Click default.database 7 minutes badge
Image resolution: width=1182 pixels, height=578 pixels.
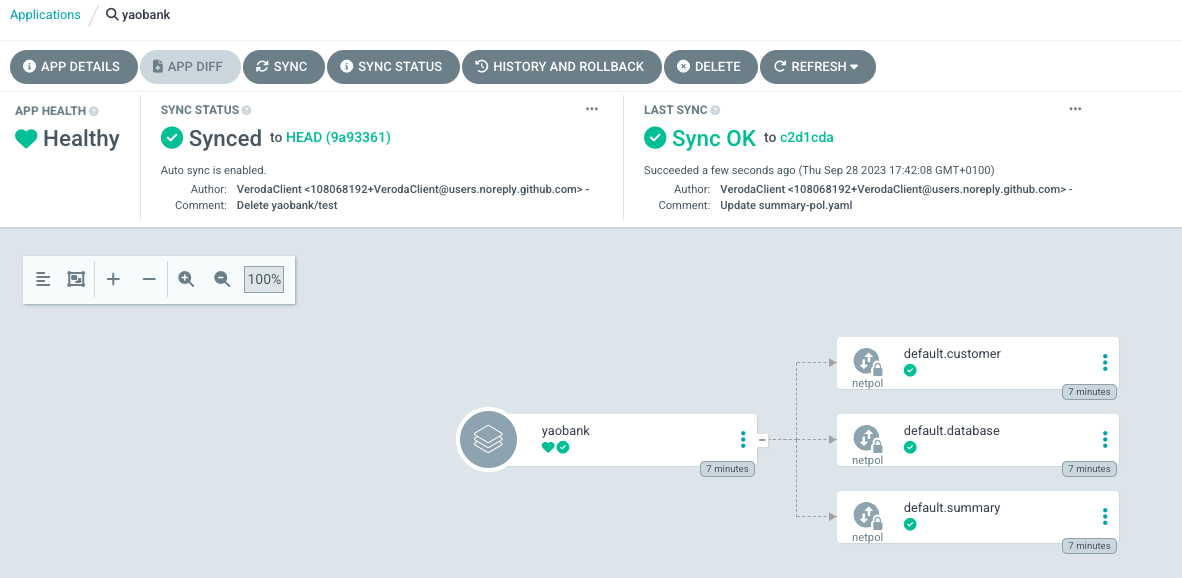pos(1089,469)
